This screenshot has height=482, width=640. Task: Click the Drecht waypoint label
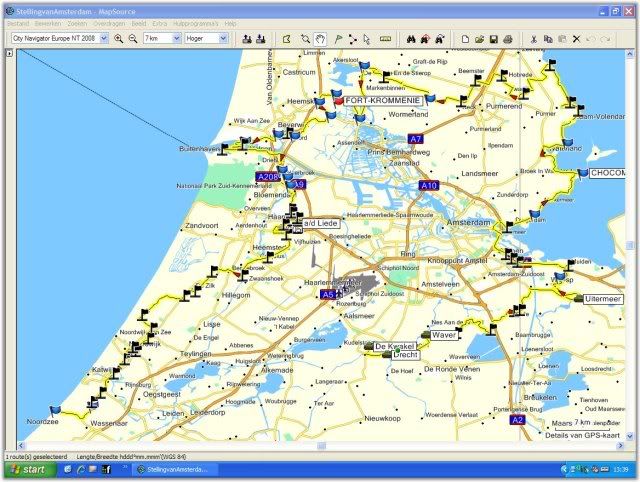point(405,355)
